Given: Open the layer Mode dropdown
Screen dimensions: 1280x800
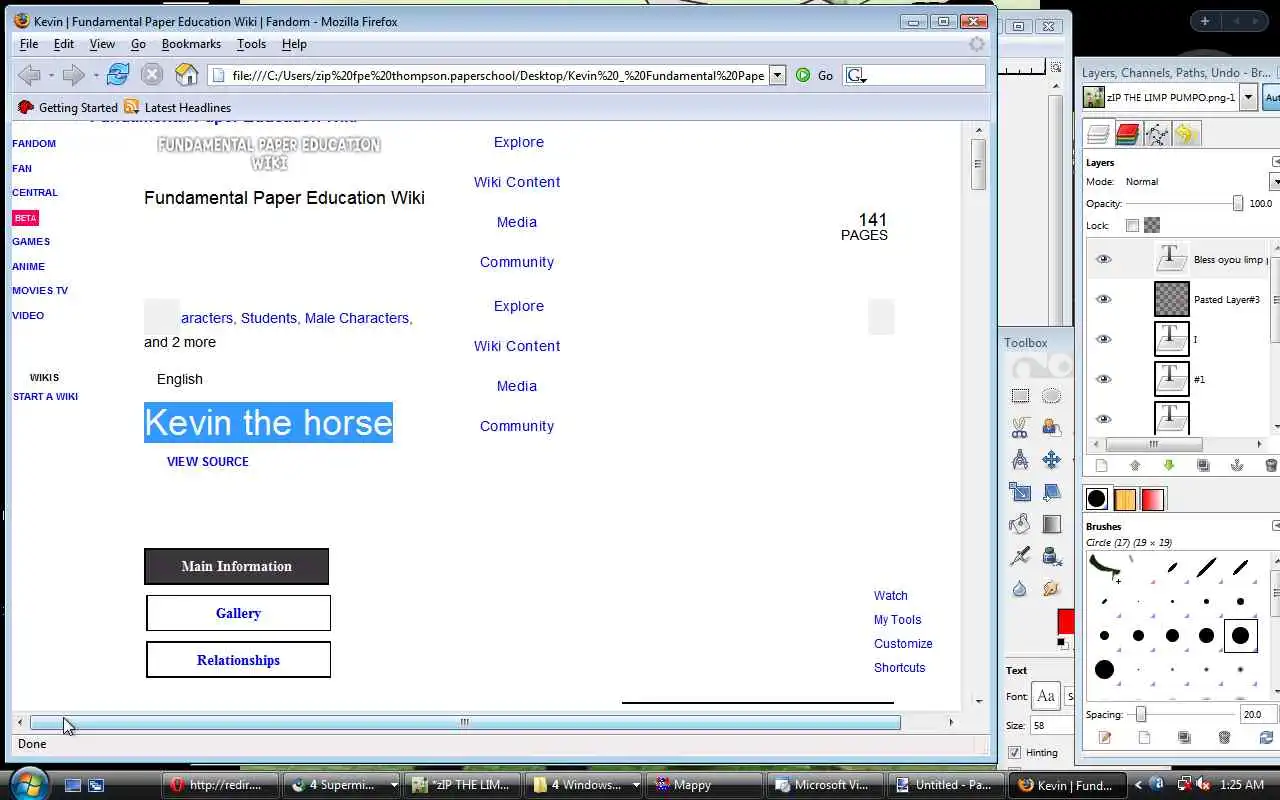Looking at the screenshot, I should click(x=1275, y=181).
